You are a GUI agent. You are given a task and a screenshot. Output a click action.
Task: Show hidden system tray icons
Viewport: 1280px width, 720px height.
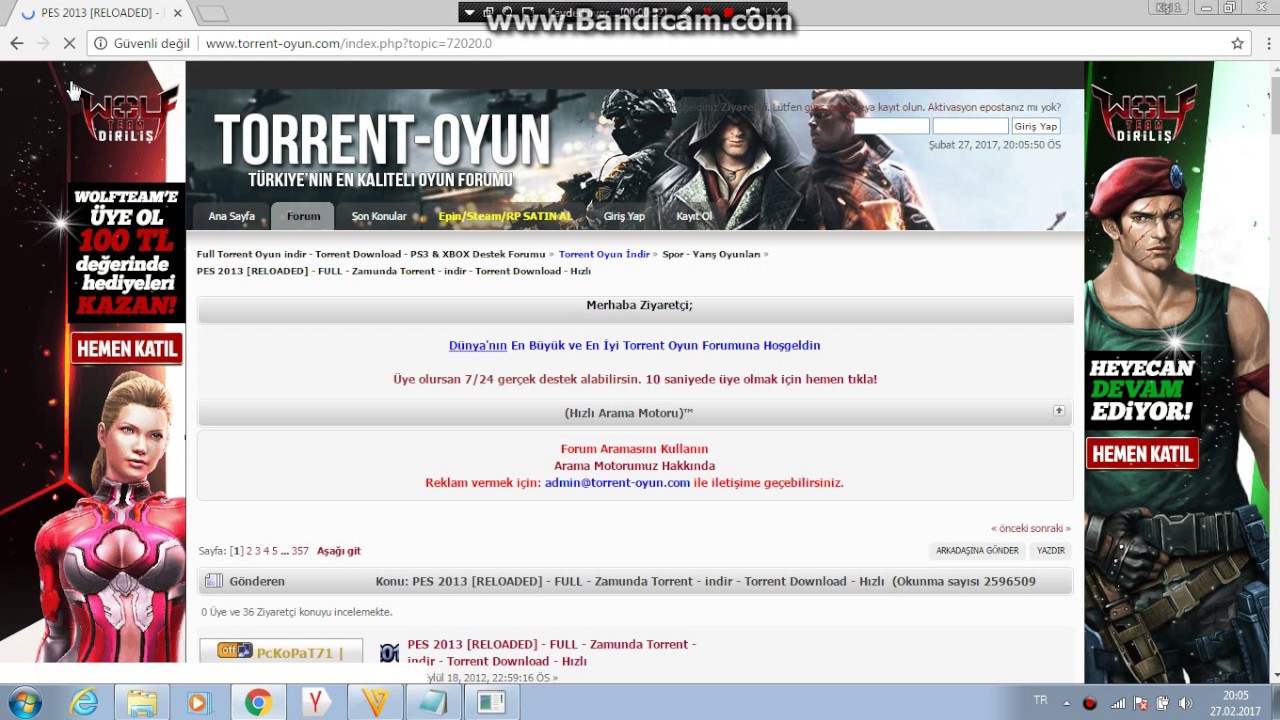(1066, 703)
